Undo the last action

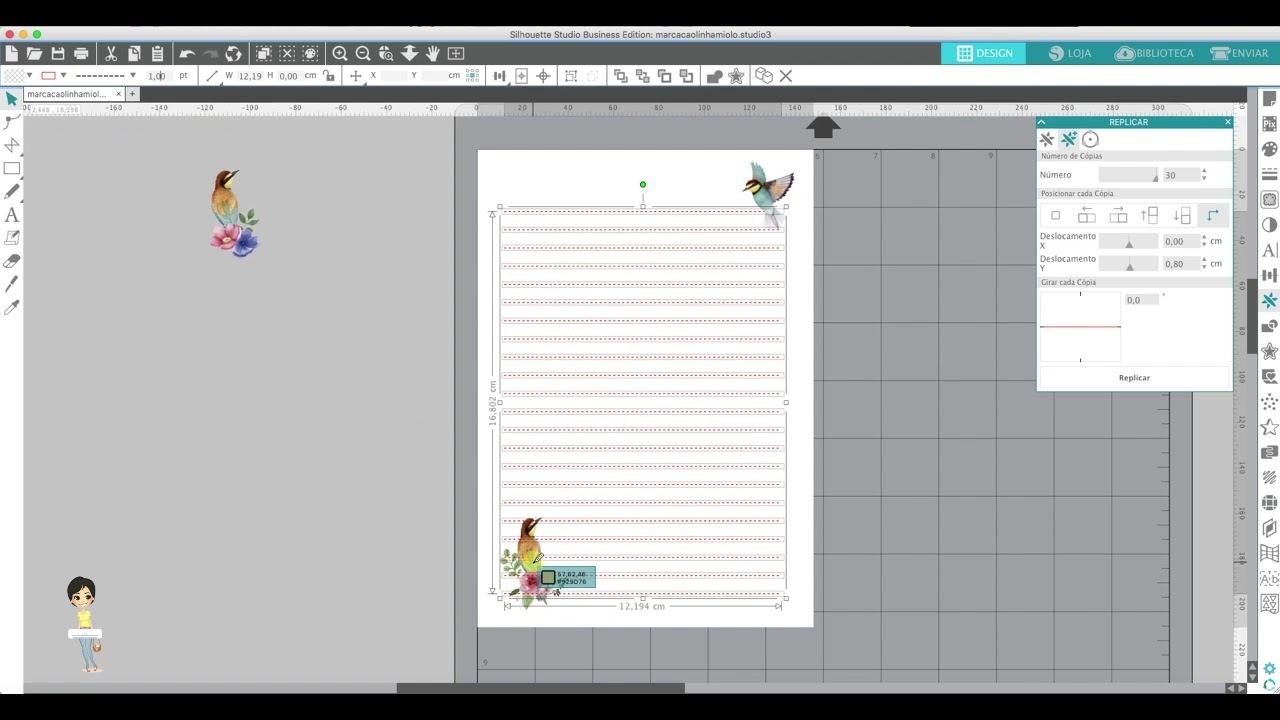[187, 53]
